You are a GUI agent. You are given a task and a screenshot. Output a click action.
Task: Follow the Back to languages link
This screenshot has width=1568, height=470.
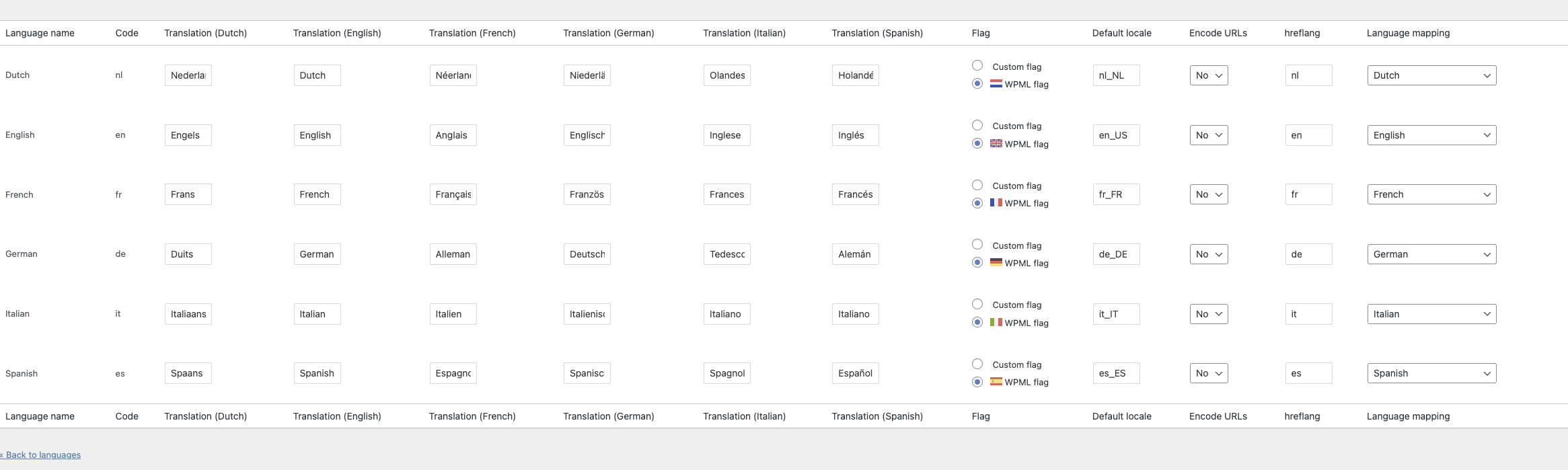pyautogui.click(x=40, y=455)
